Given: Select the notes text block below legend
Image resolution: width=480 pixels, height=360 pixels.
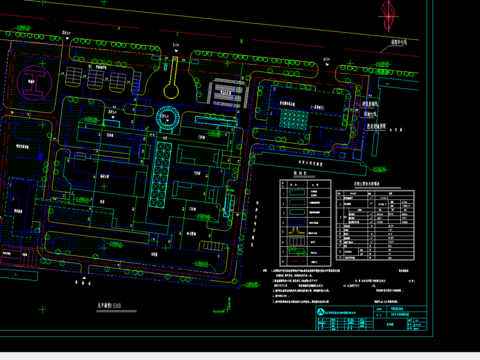Looking at the screenshot, I should (339, 286).
